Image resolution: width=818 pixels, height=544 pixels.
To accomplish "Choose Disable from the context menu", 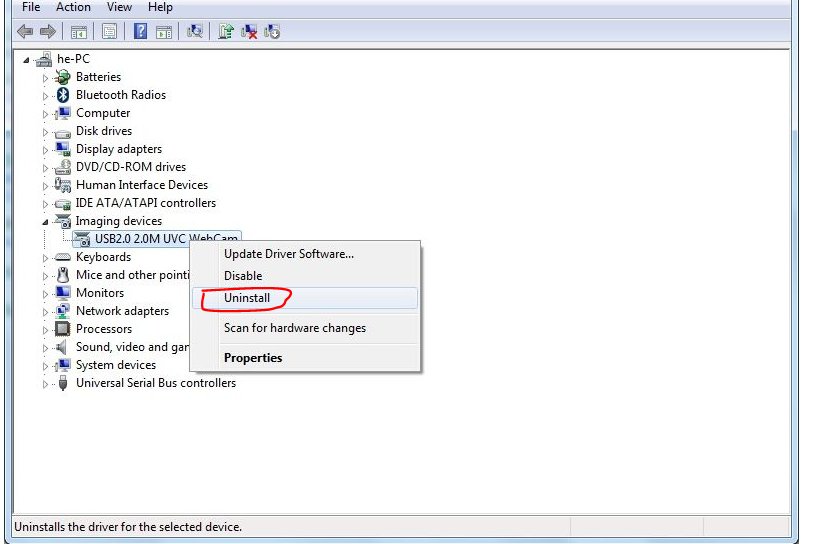I will tap(243, 276).
